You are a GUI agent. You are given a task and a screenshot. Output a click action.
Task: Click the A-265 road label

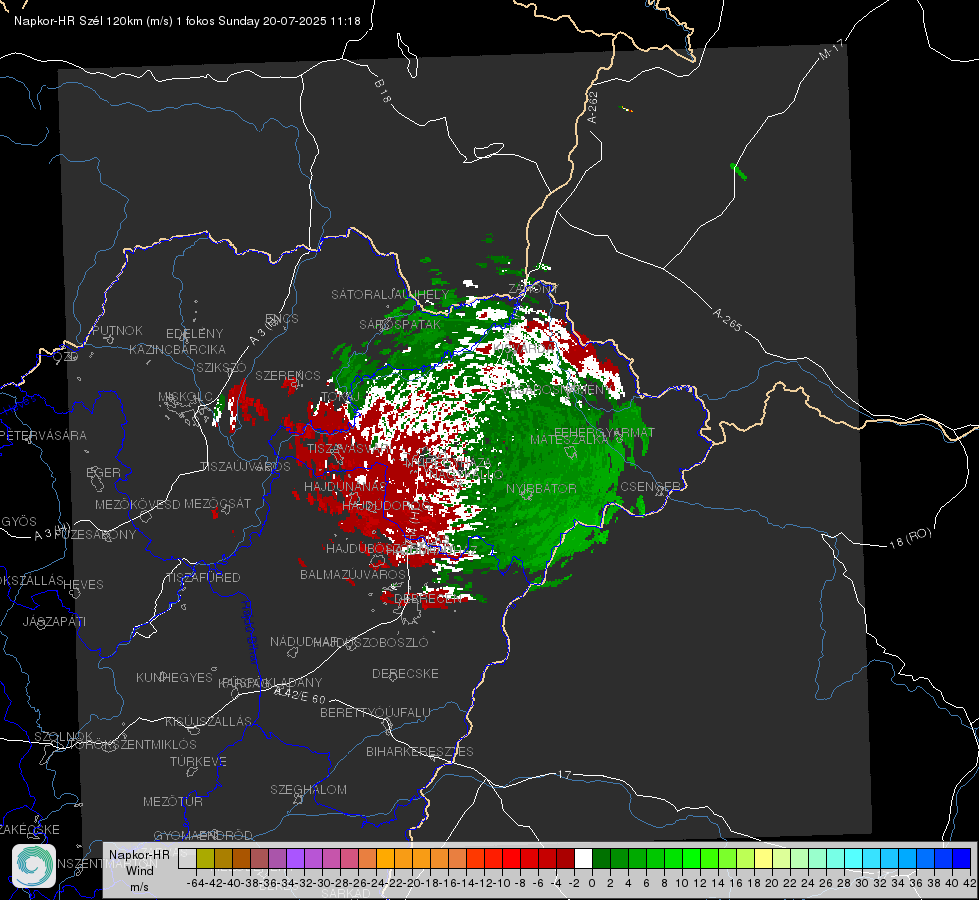(727, 320)
